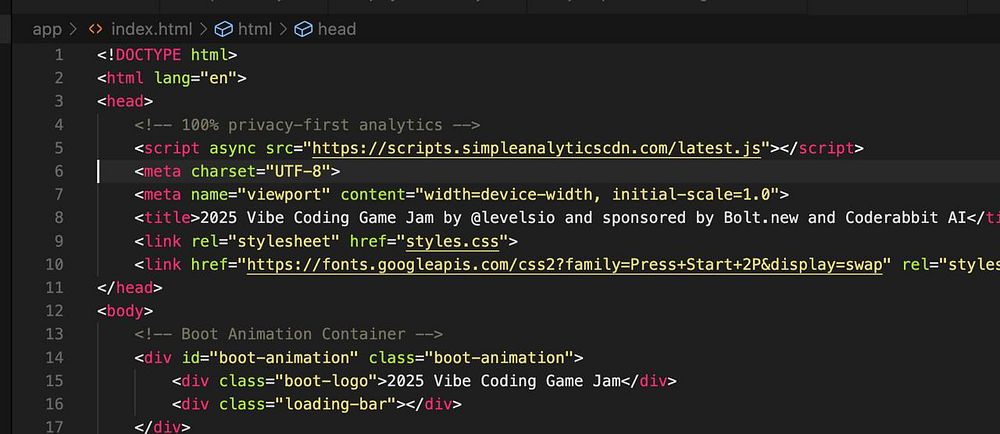Click the meta charset="UTF-8" line
Screen dimensions: 1000x434
tap(237, 171)
